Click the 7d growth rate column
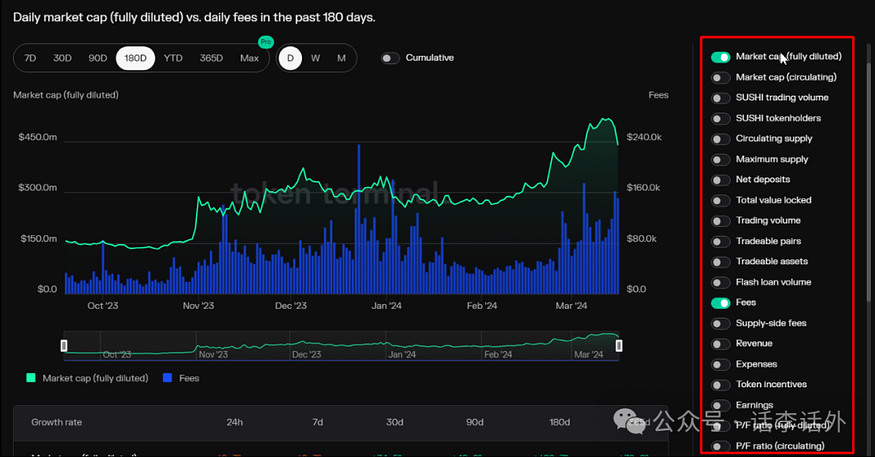The width and height of the screenshot is (875, 457). pyautogui.click(x=318, y=422)
